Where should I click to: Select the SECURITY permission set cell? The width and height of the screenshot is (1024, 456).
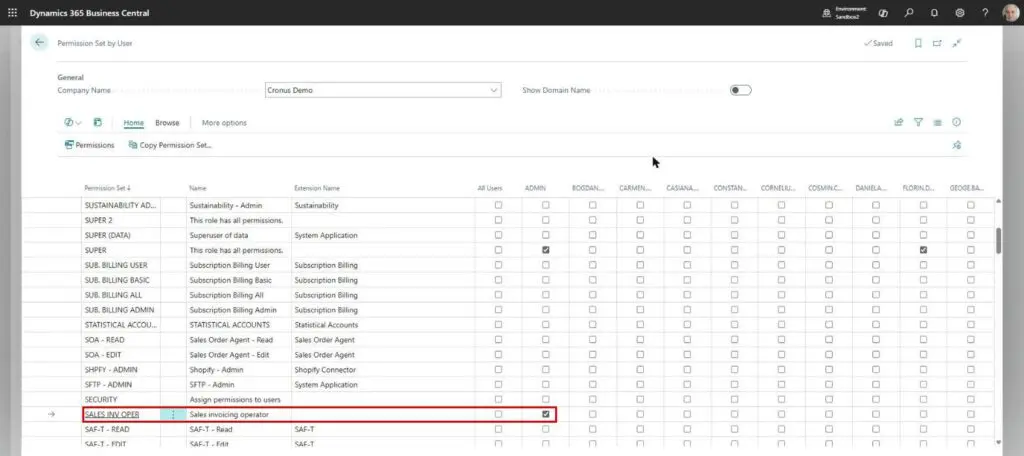(x=121, y=399)
